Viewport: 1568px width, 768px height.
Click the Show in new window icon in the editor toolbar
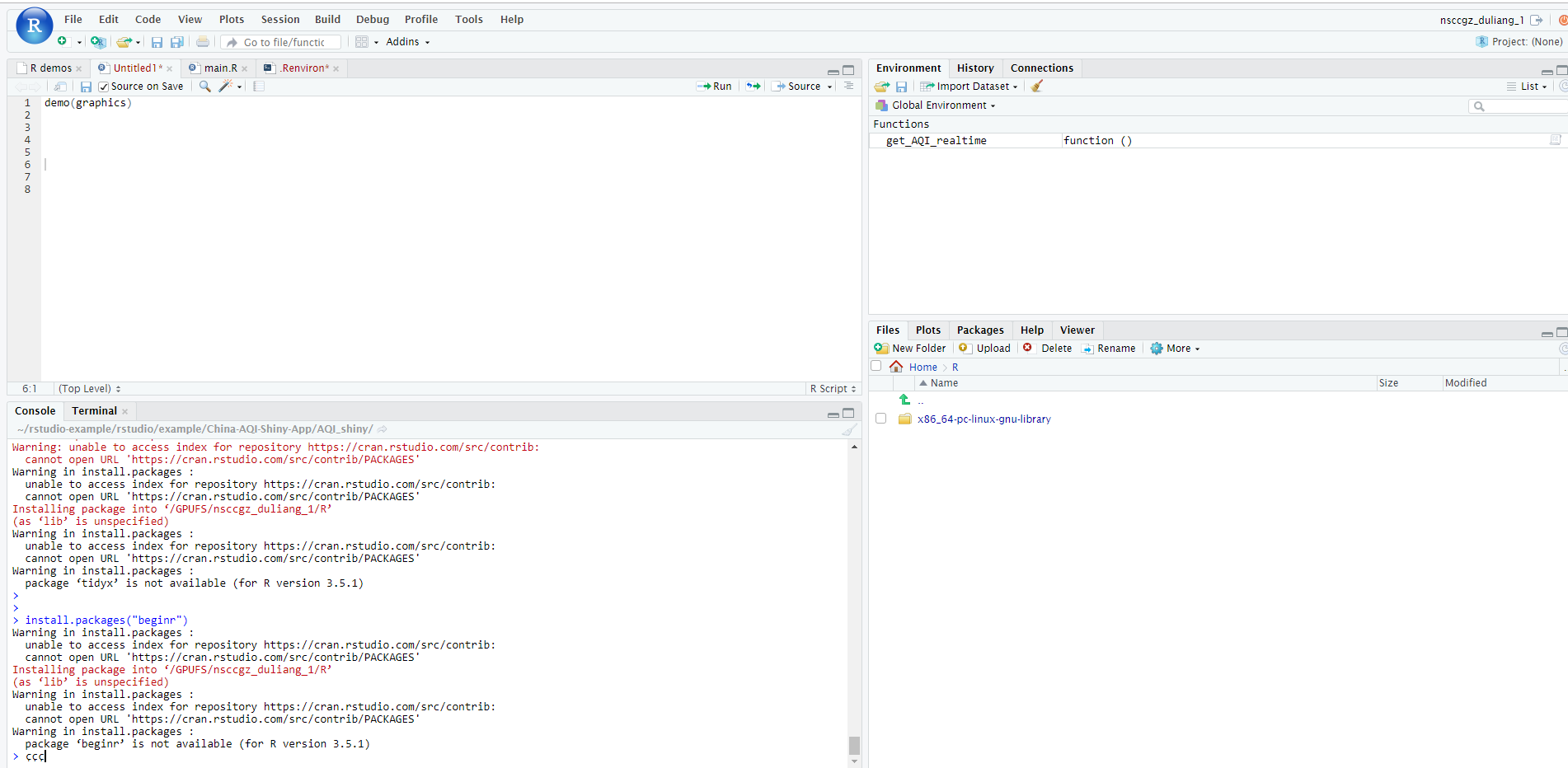pyautogui.click(x=60, y=87)
